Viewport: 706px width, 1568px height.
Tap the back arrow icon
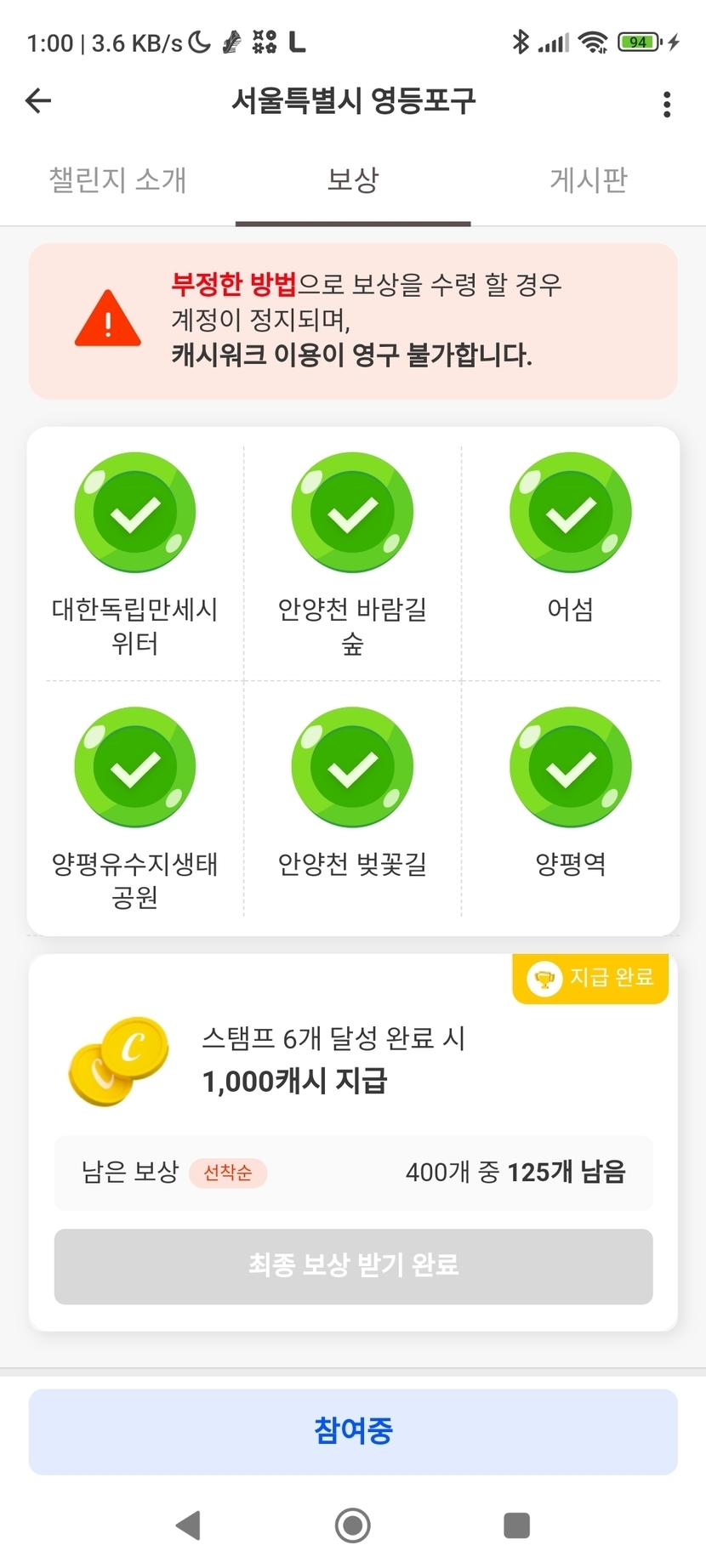(x=39, y=101)
